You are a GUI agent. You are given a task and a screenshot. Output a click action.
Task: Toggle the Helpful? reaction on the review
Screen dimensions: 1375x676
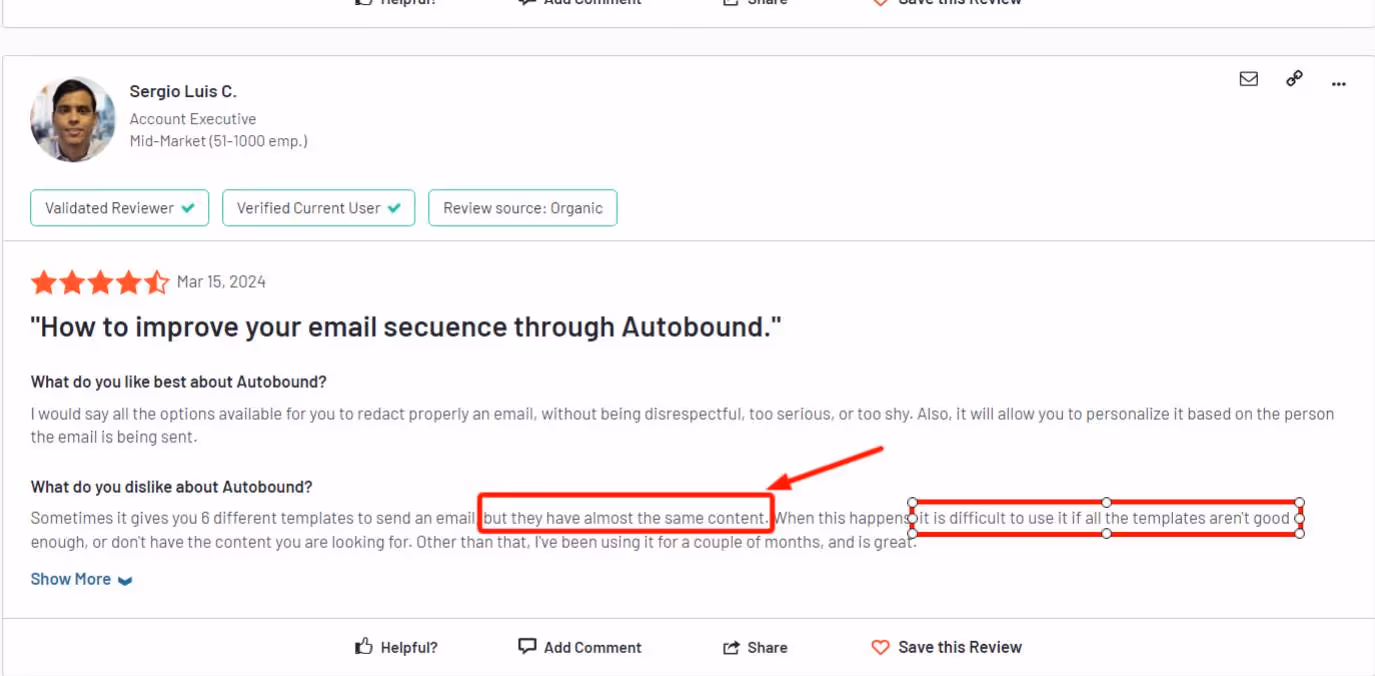click(x=397, y=647)
